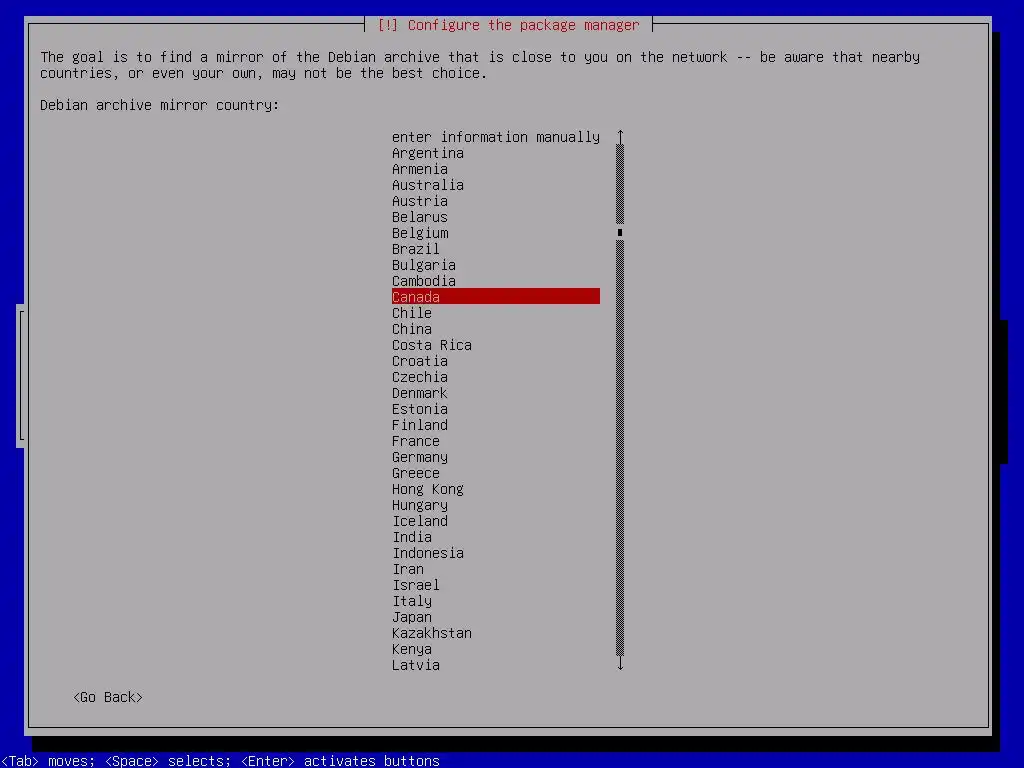This screenshot has height=768, width=1024.
Task: Select Bulgaria as archive mirror country
Action: pyautogui.click(x=496, y=265)
